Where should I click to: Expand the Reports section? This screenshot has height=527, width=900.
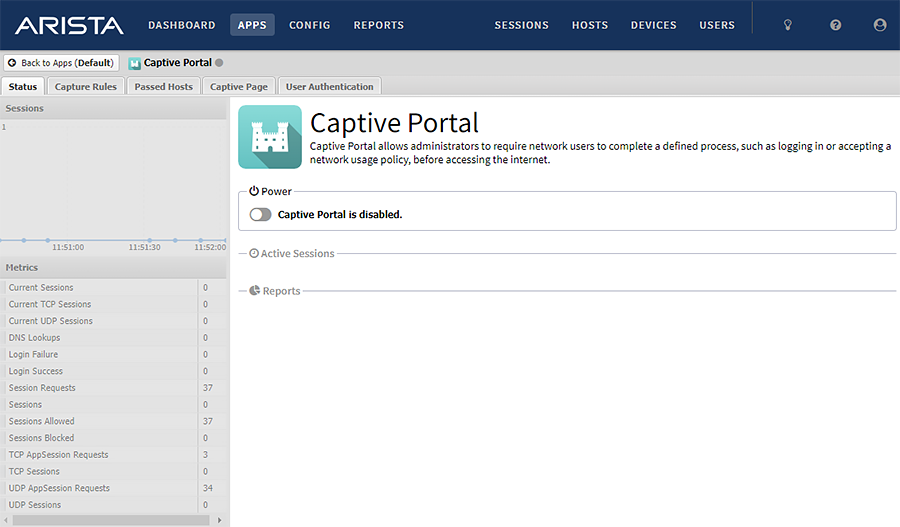coord(281,290)
